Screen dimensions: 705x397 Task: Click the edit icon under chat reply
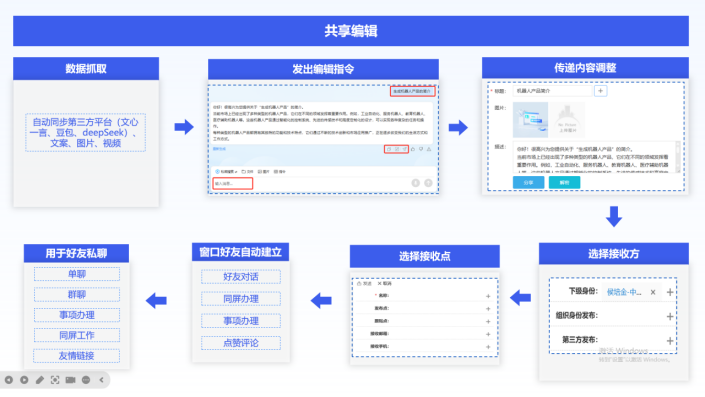[x=397, y=149]
